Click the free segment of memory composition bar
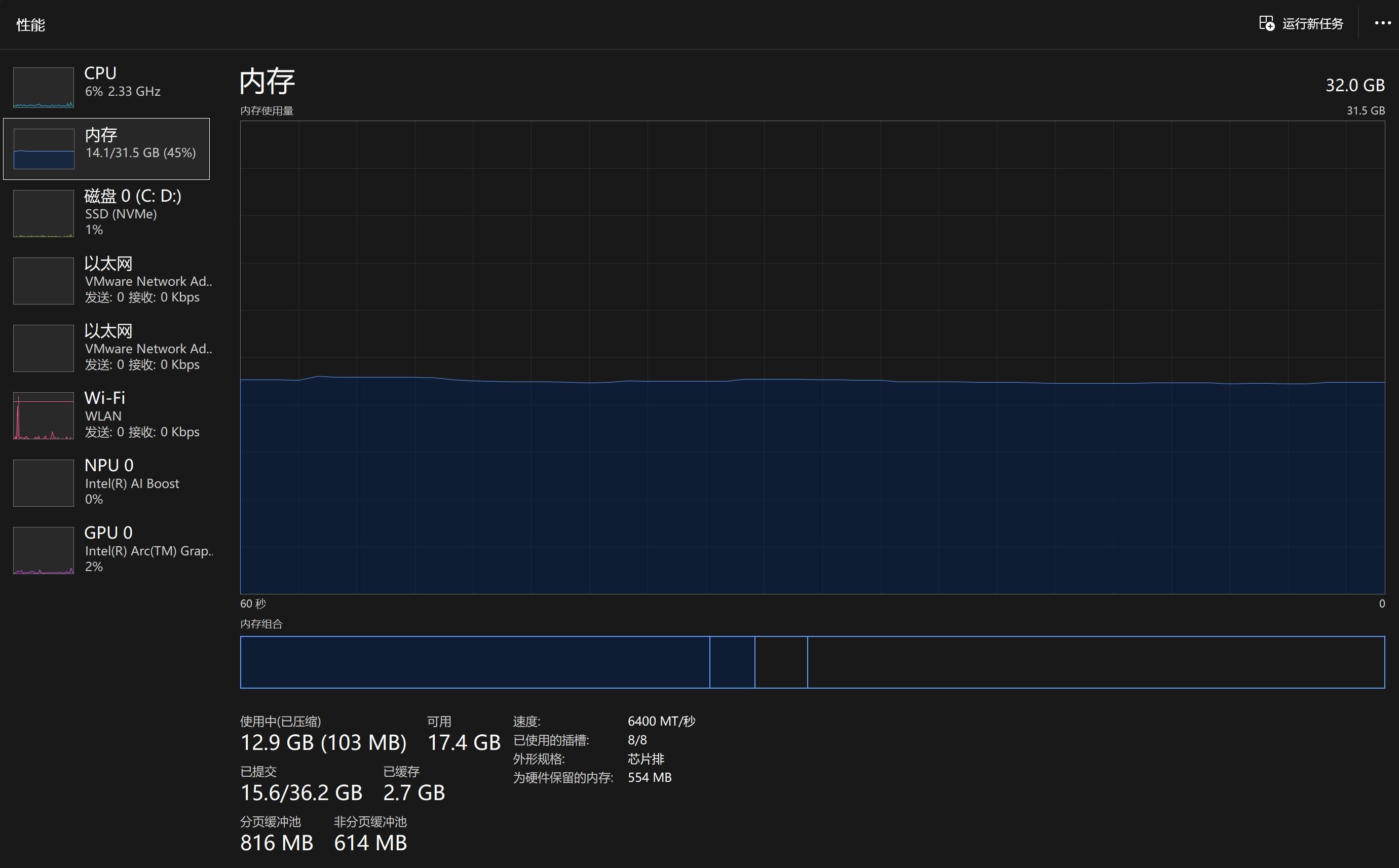Screen dimensions: 1399x868 click(1095, 662)
